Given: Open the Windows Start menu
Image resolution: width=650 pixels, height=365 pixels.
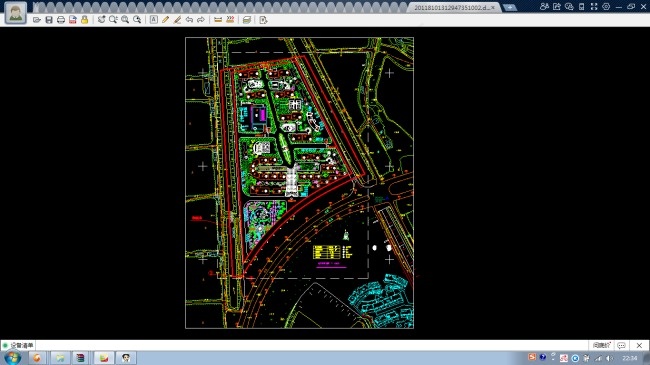Looking at the screenshot, I should 13,358.
